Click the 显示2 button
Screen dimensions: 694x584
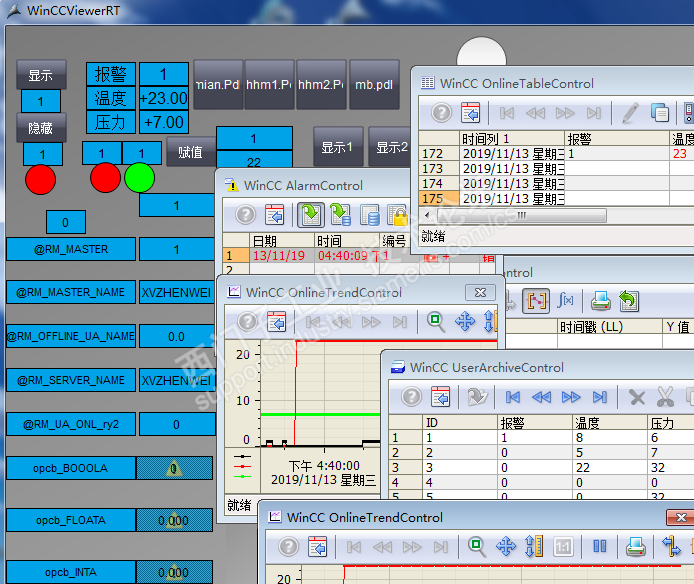pyautogui.click(x=389, y=147)
